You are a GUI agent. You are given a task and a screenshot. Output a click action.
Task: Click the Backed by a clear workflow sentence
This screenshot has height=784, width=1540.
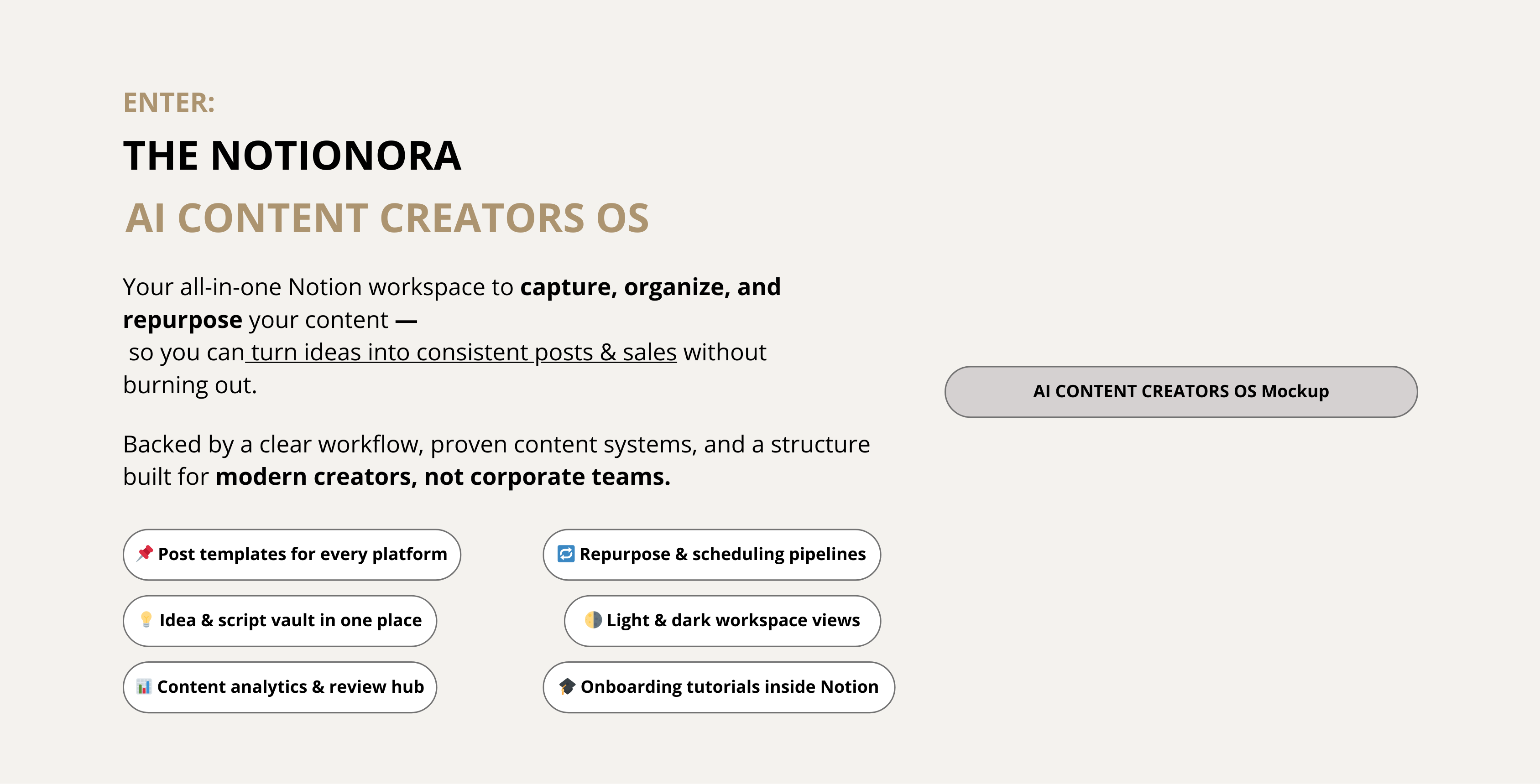pyautogui.click(x=496, y=445)
